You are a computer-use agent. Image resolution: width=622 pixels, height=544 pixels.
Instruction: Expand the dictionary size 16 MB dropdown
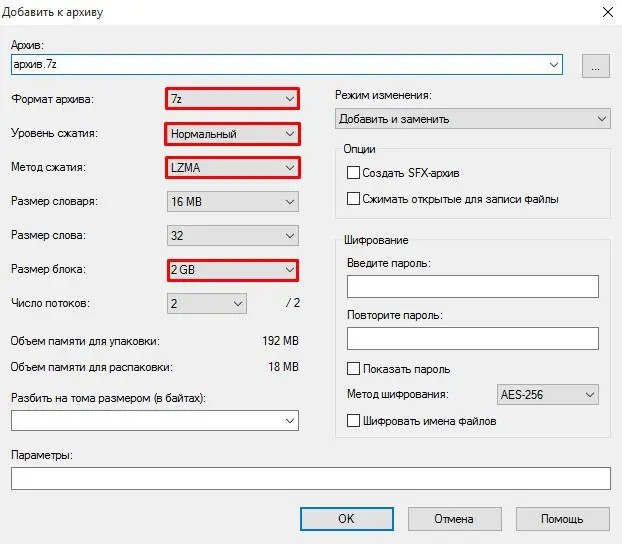[x=232, y=202]
